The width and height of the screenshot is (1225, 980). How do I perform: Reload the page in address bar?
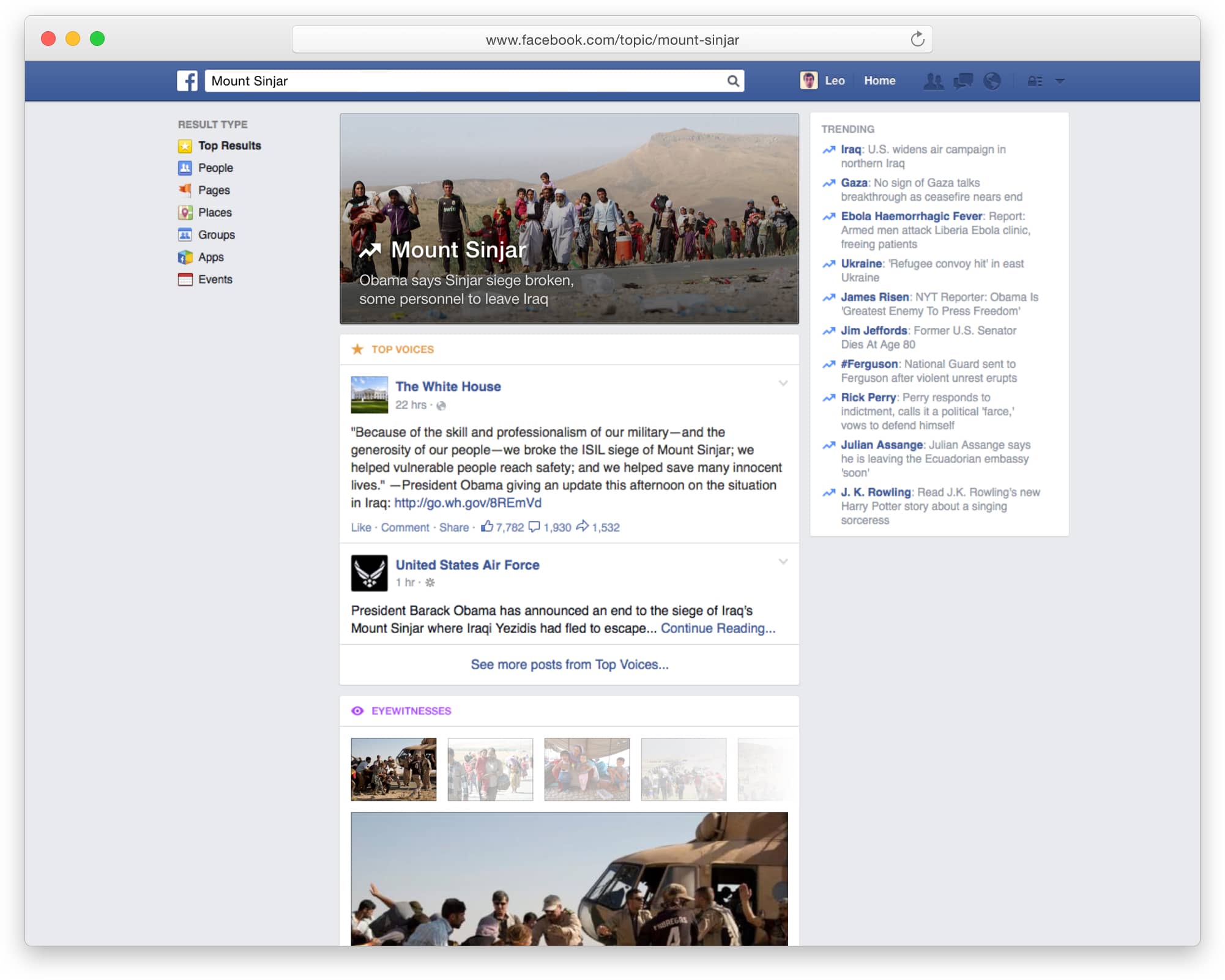(x=917, y=39)
